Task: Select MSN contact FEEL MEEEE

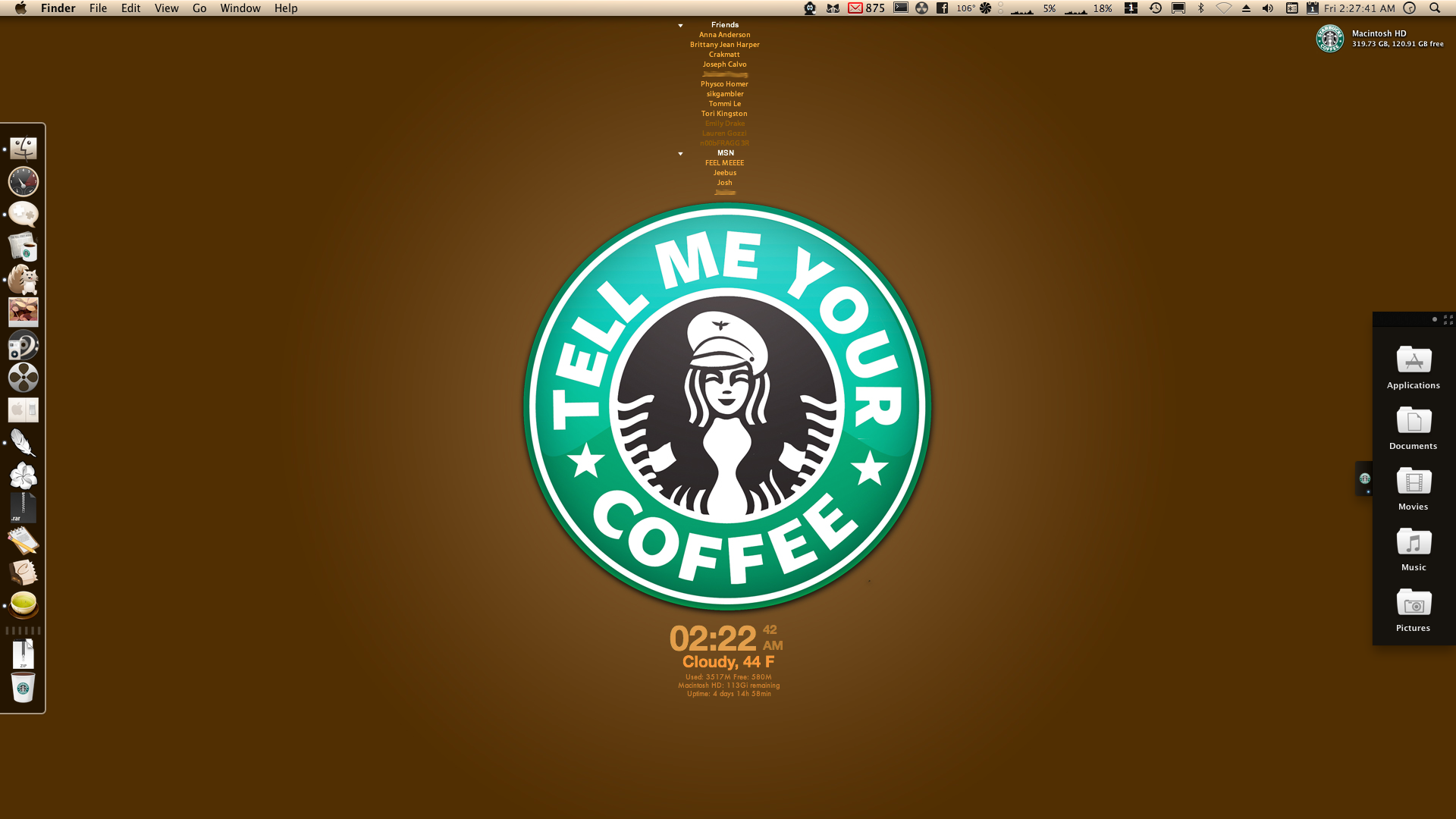Action: (x=724, y=163)
